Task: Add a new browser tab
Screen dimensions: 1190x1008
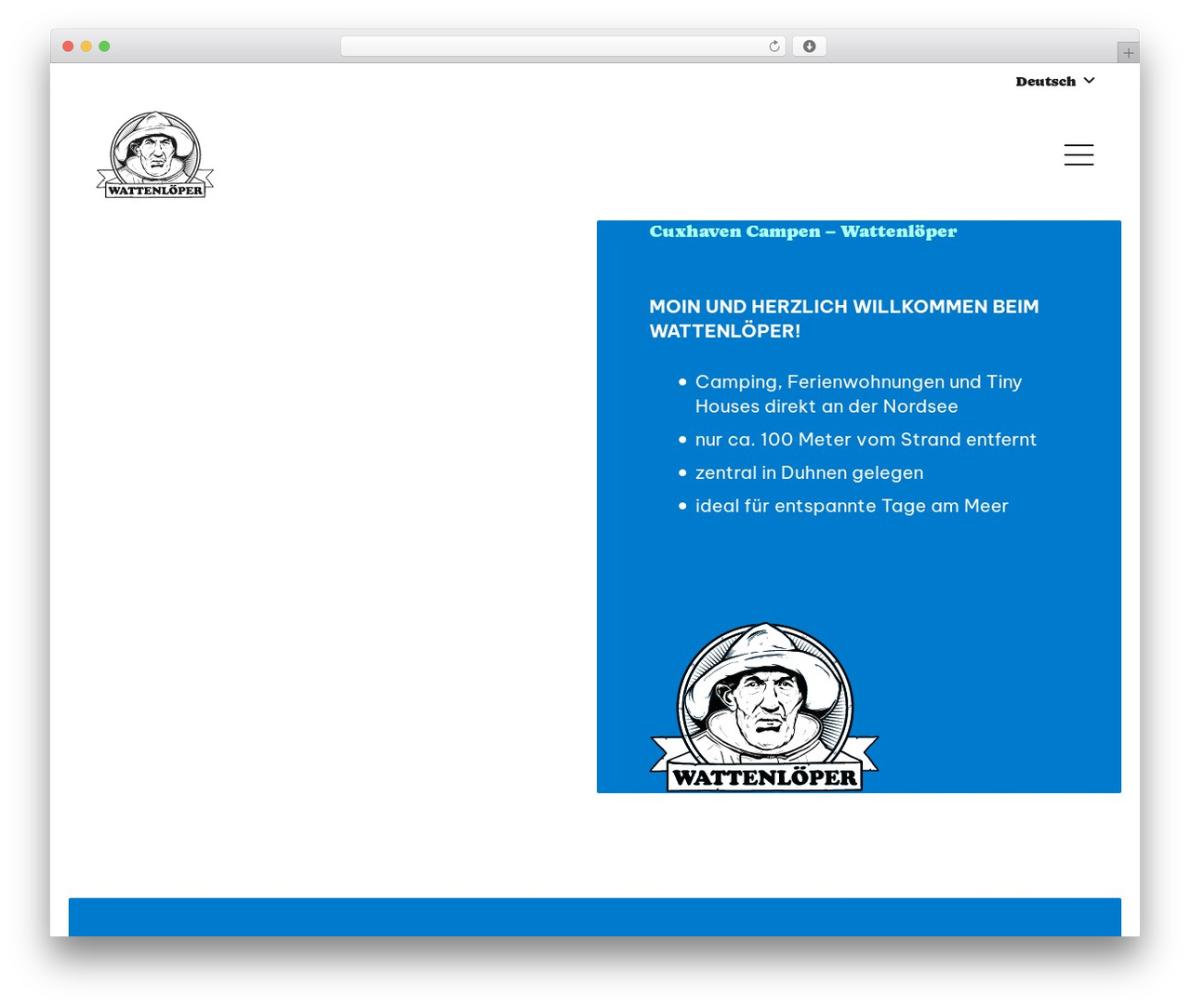Action: (x=1128, y=53)
